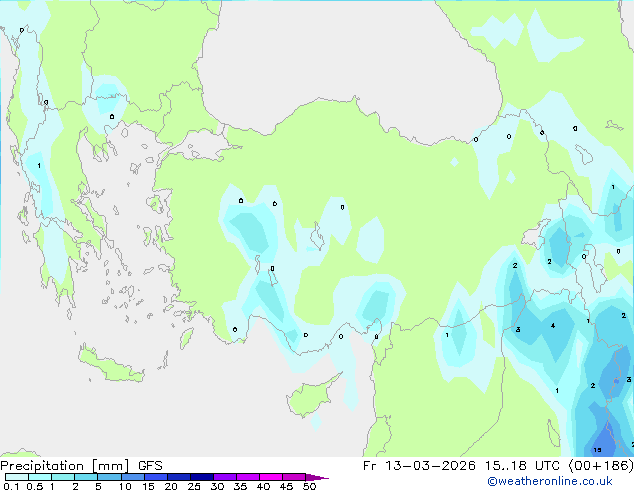634x490 pixels.
Task: Select the 45–50 mm legend color swatch
Action: [294, 477]
